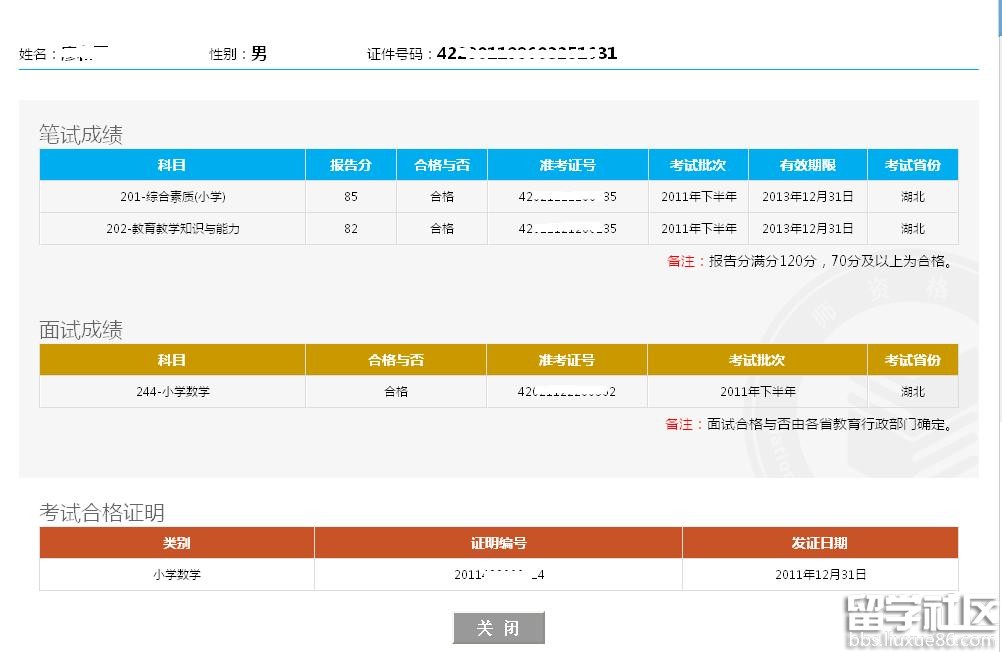Click the score 82 cell
The width and height of the screenshot is (1002, 652).
[x=350, y=229]
